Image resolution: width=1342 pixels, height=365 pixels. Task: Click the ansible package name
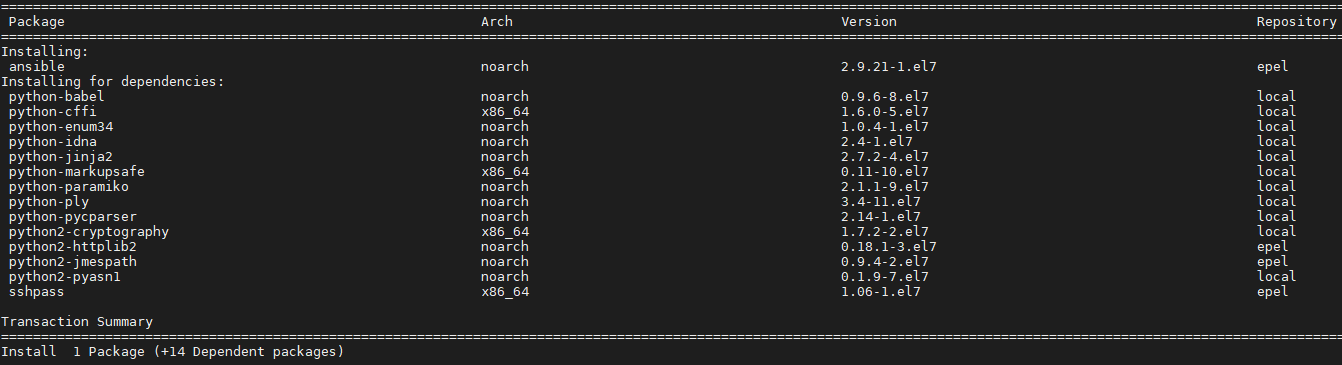coord(37,67)
